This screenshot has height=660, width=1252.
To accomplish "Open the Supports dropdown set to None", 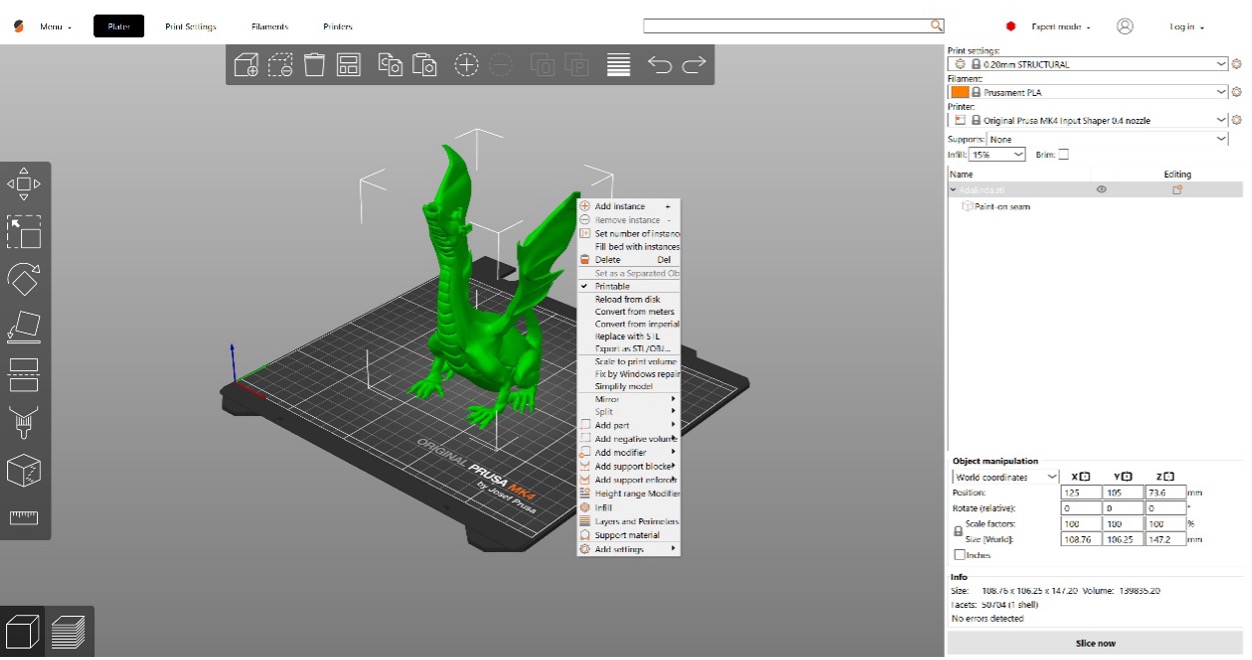I will [x=1108, y=139].
